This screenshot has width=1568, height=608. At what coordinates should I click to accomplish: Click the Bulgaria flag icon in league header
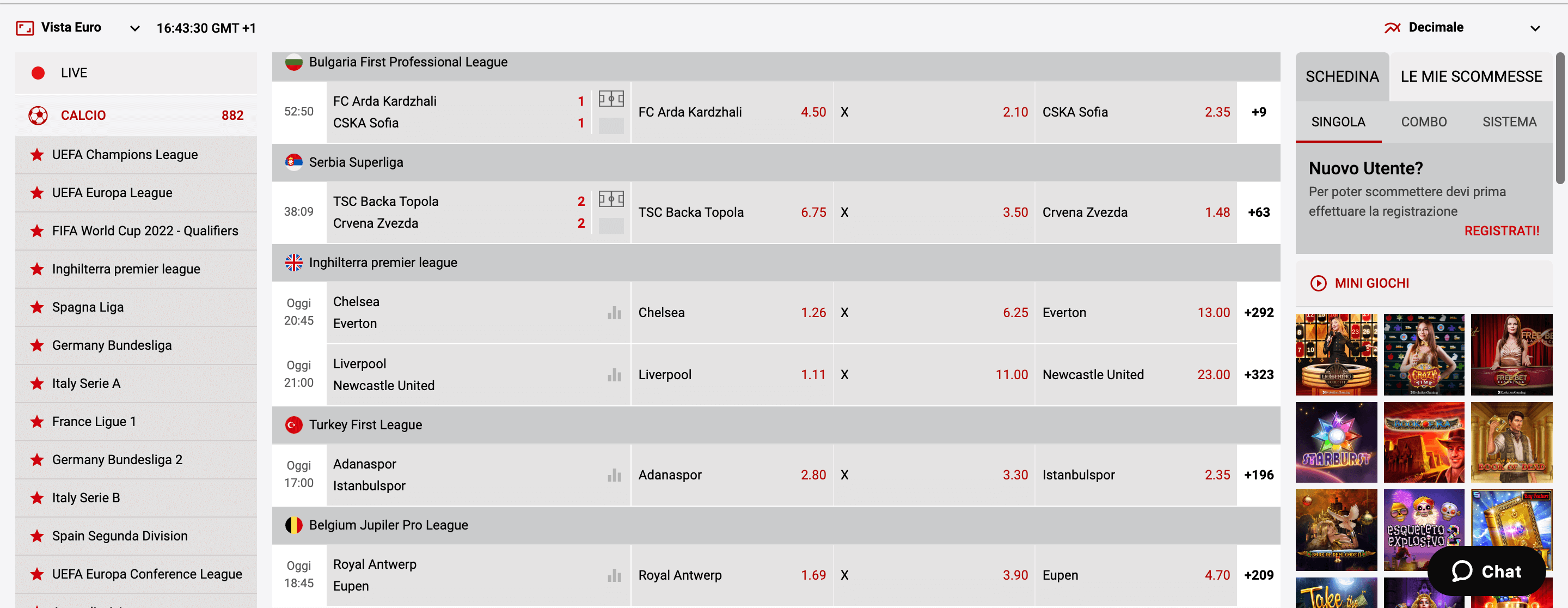[x=294, y=62]
